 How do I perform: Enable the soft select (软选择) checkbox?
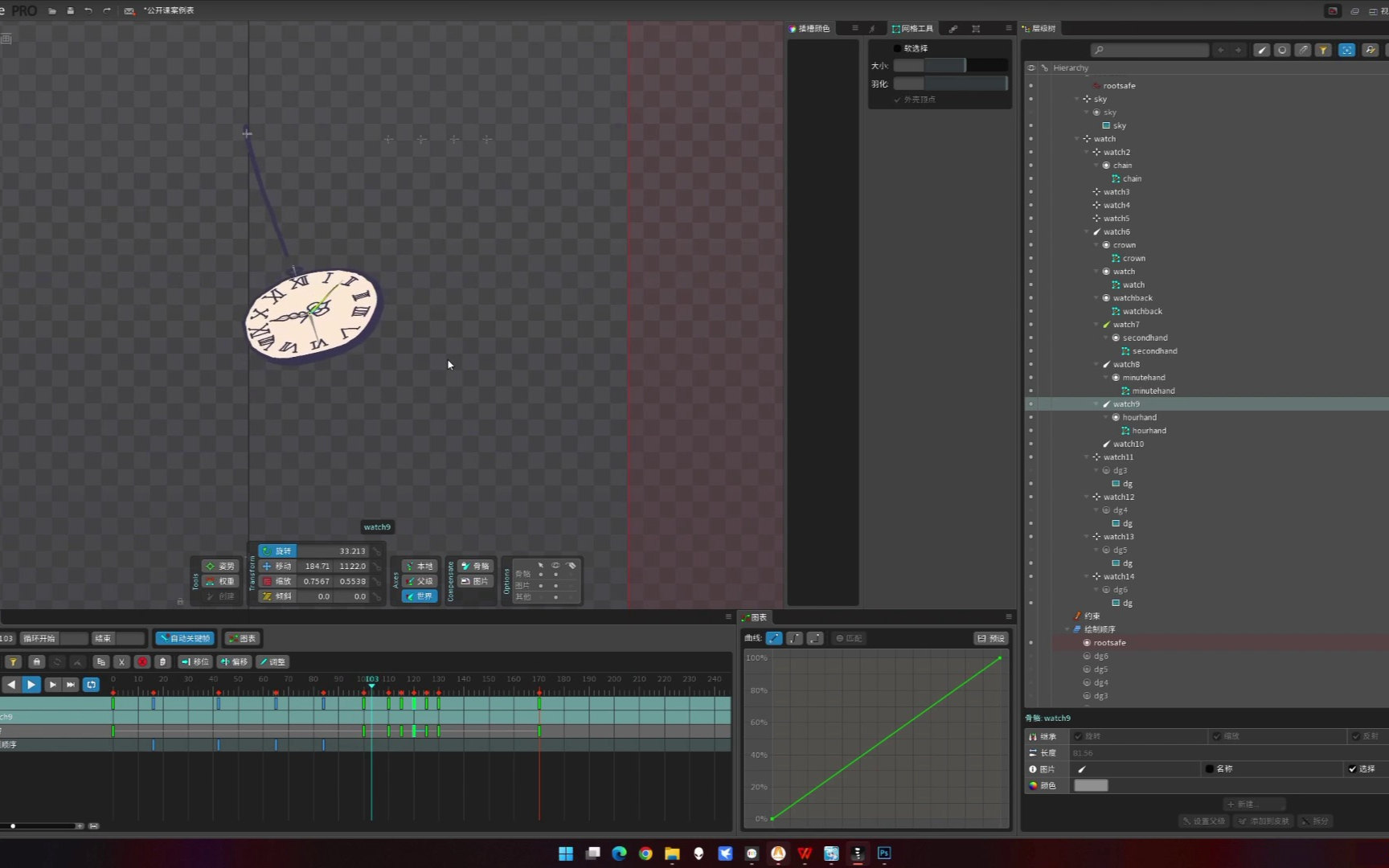click(898, 48)
